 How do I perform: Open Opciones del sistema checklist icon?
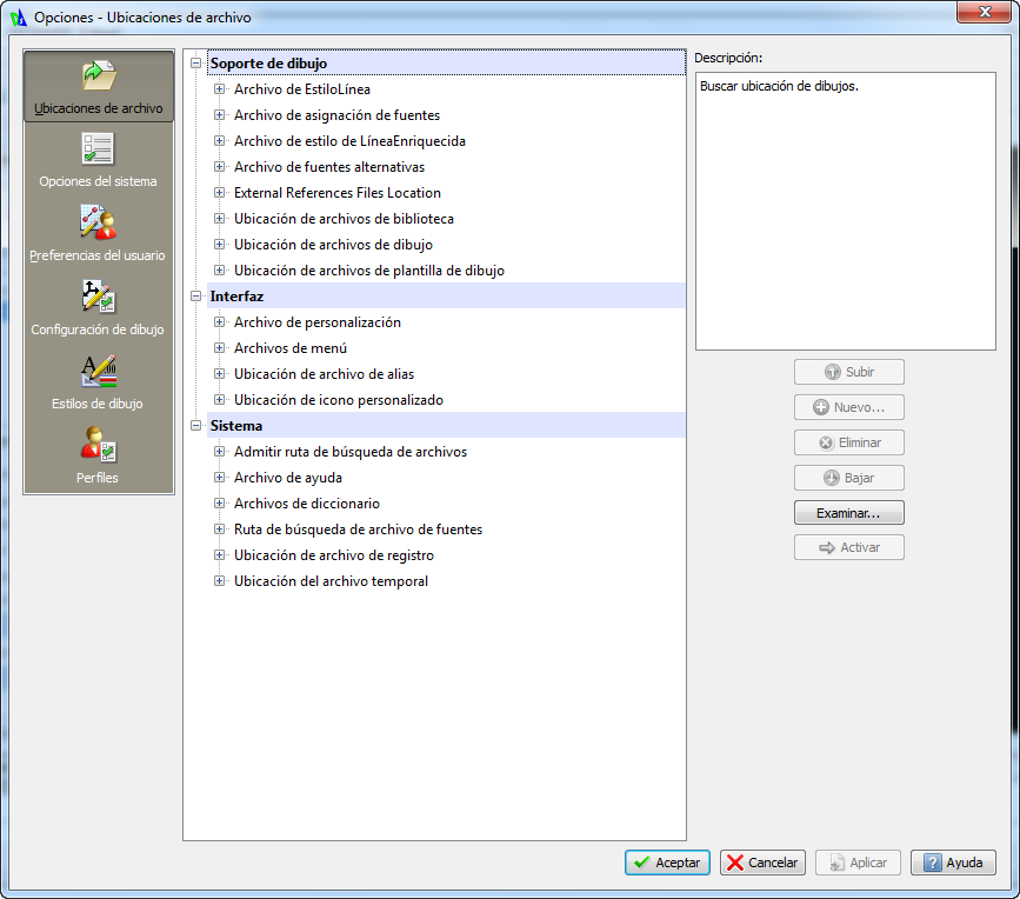pos(98,149)
